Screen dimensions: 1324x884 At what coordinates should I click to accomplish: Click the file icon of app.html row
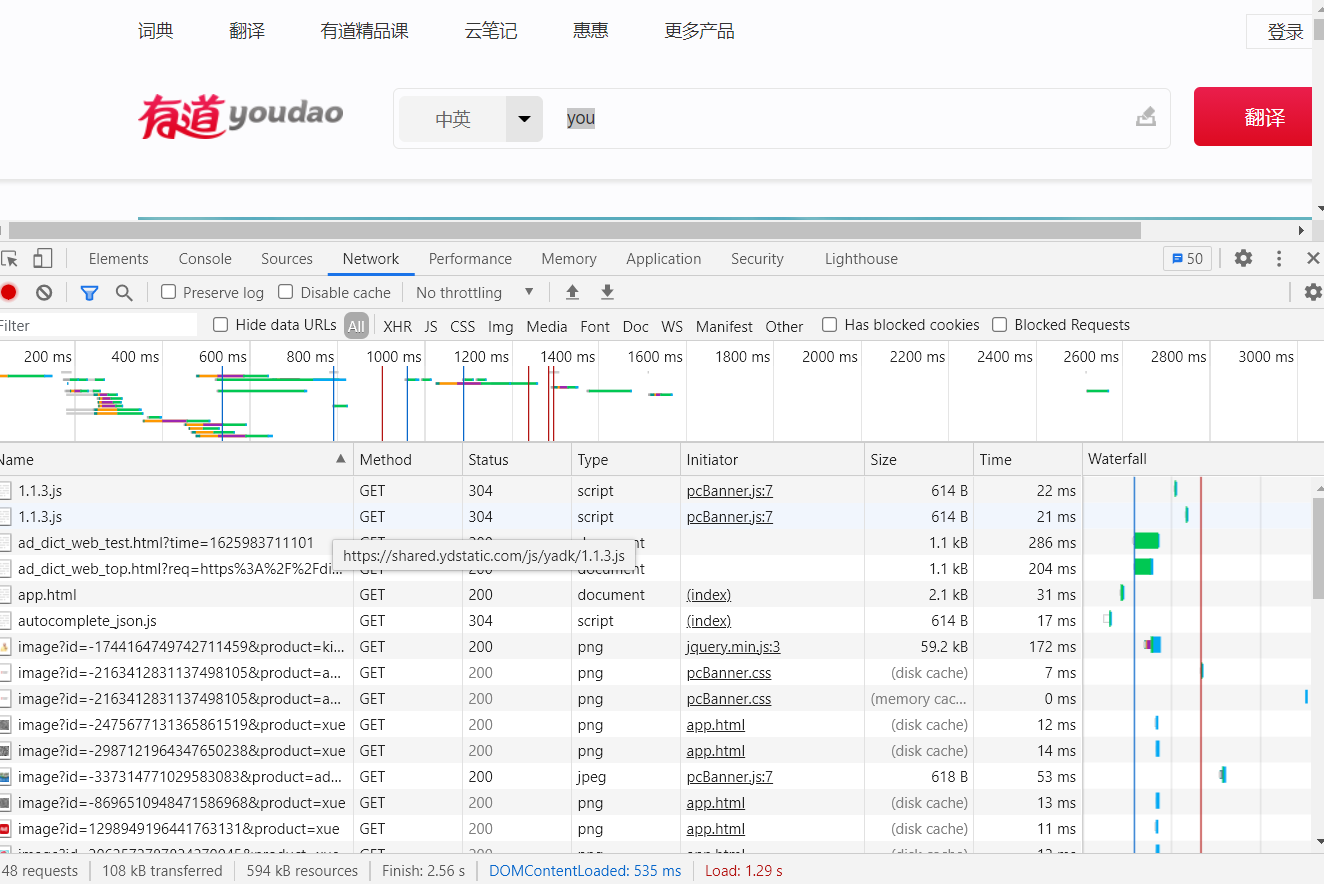pyautogui.click(x=5, y=594)
